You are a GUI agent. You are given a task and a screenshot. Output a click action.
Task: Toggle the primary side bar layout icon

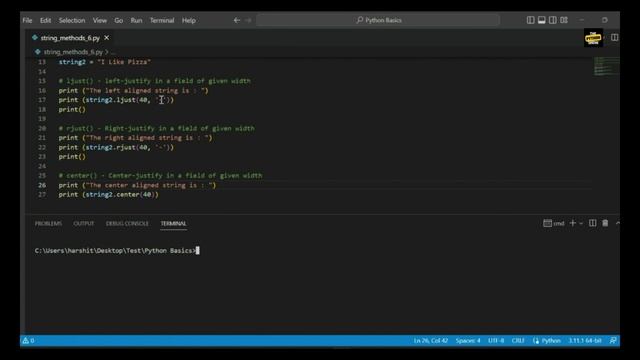(530, 20)
